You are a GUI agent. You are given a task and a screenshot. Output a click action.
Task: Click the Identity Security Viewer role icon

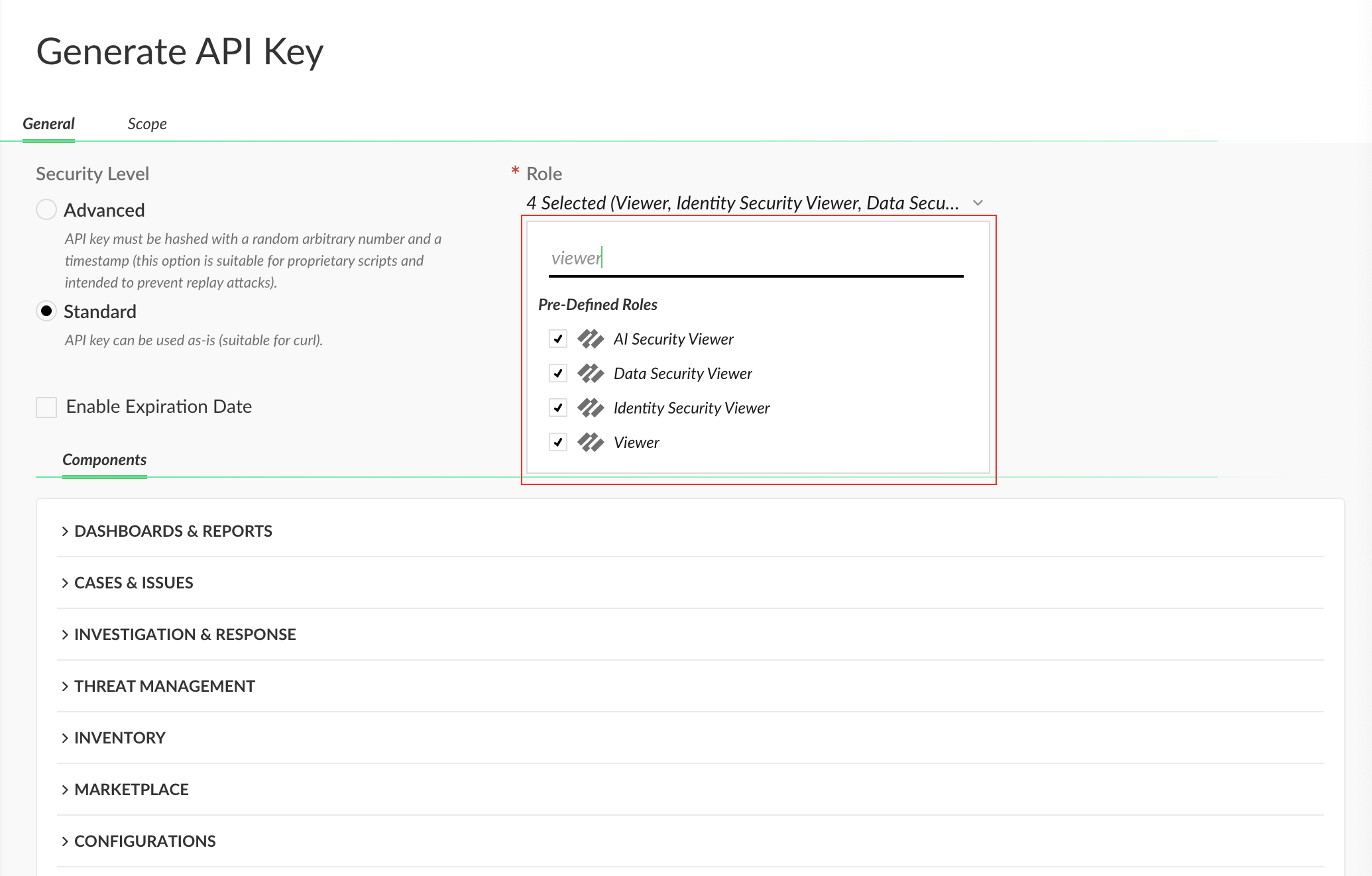(590, 408)
